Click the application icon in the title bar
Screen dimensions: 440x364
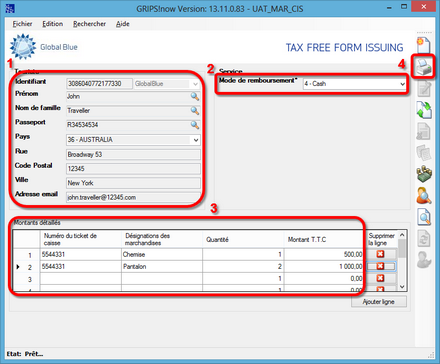[10, 8]
